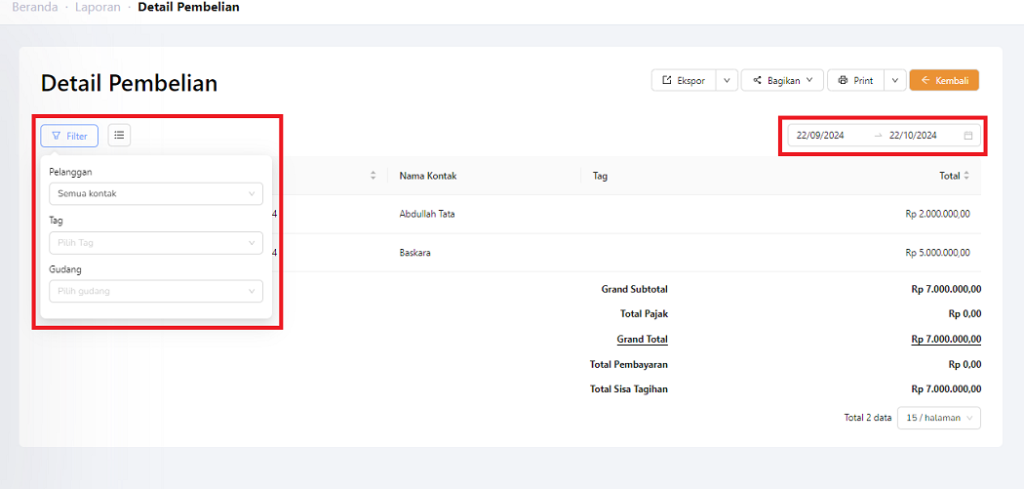Viewport: 1024px width, 489px height.
Task: Click the Total Sisa Tagihan label
Action: pyautogui.click(x=629, y=389)
